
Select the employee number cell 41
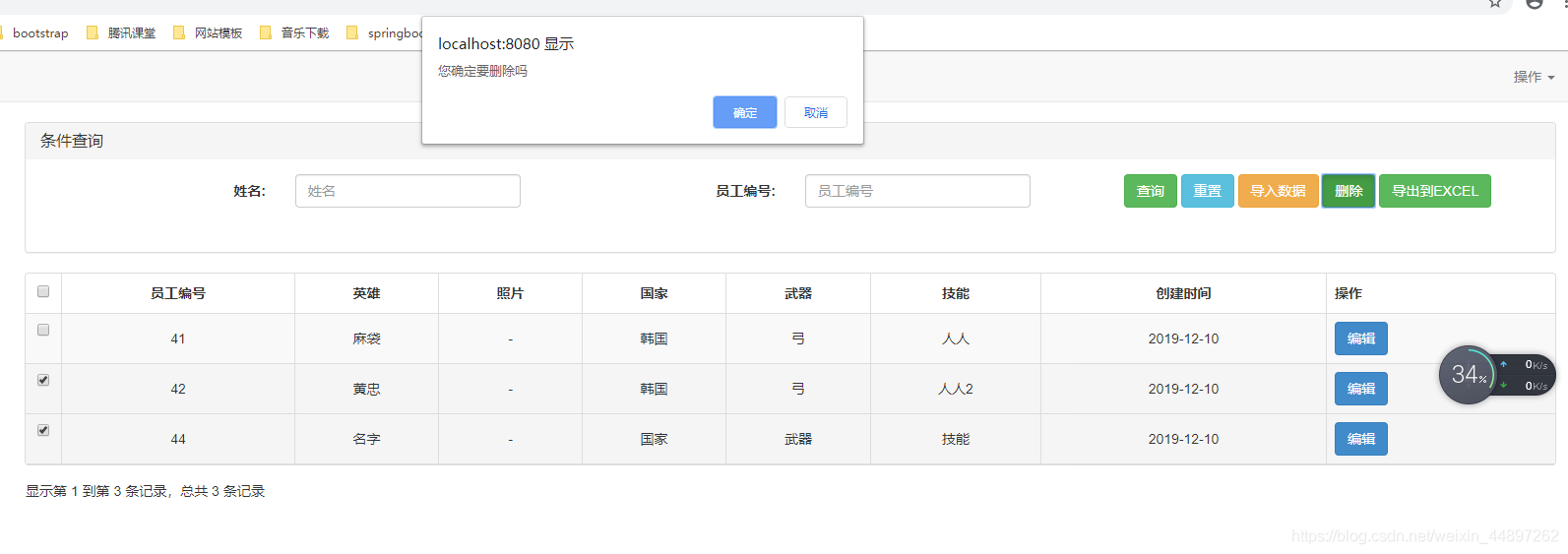[x=178, y=339]
